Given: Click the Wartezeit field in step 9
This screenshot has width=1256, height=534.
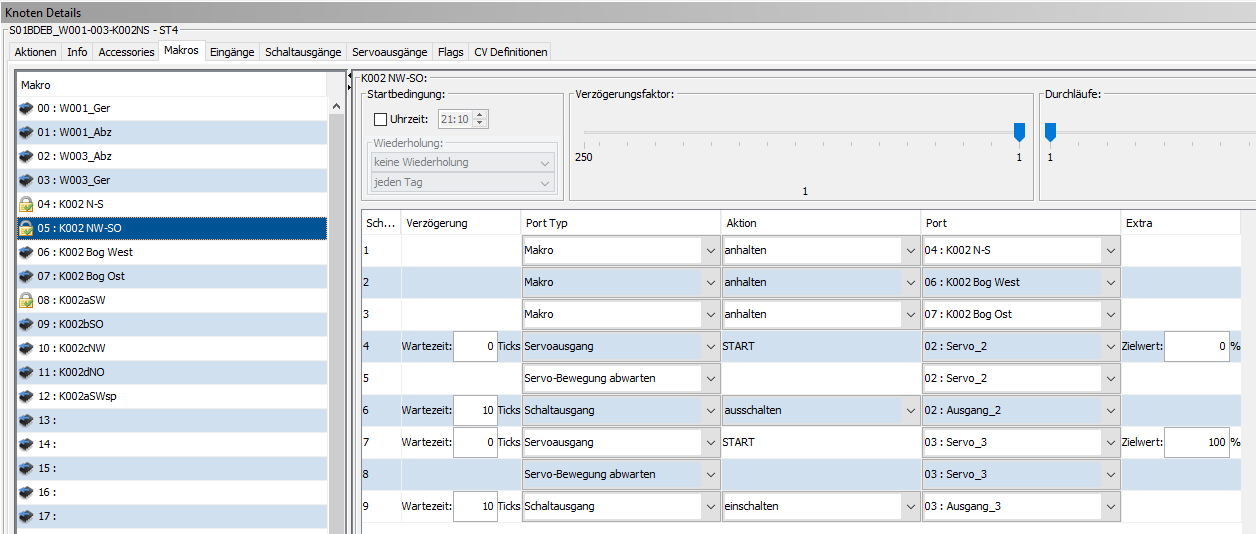Looking at the screenshot, I should click(x=475, y=506).
